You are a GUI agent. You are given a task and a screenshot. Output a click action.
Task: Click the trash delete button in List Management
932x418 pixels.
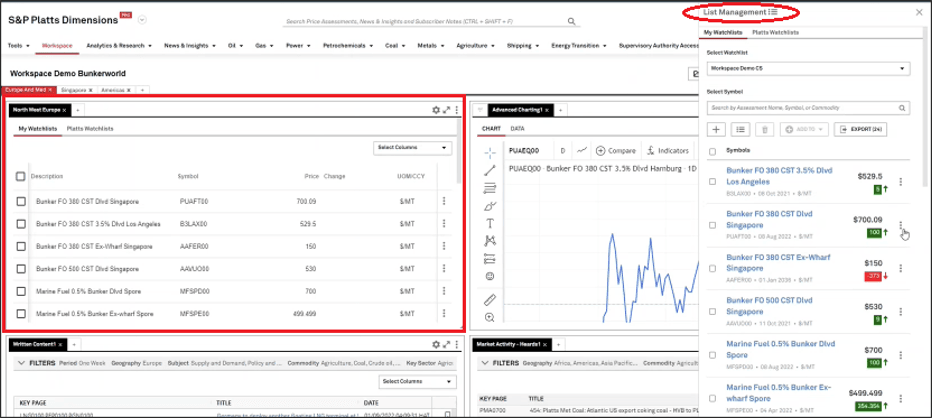coord(764,129)
